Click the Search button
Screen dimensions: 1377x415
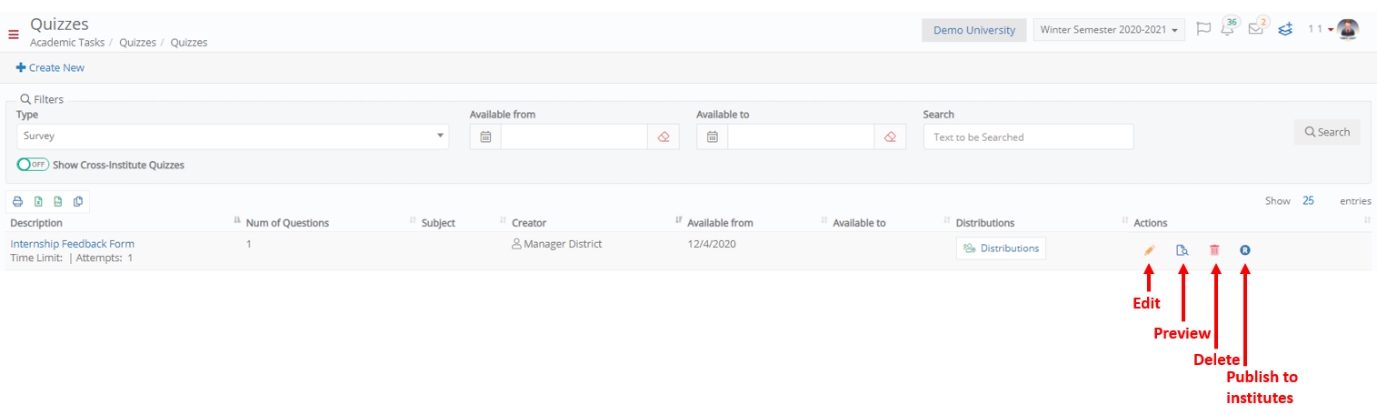click(x=1327, y=132)
